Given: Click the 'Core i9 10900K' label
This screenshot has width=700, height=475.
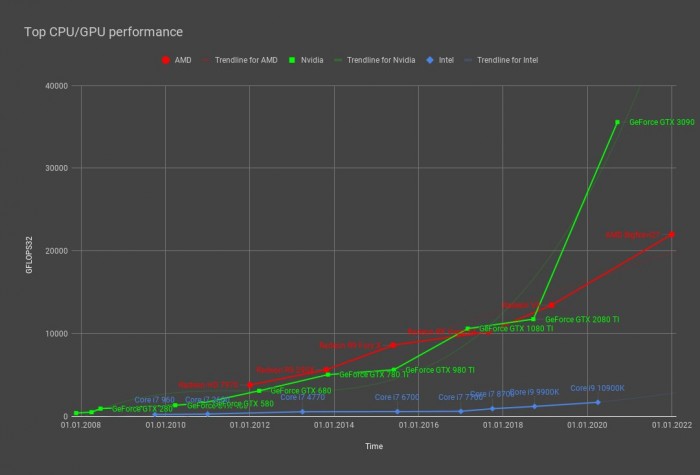Looking at the screenshot, I should pyautogui.click(x=597, y=388).
